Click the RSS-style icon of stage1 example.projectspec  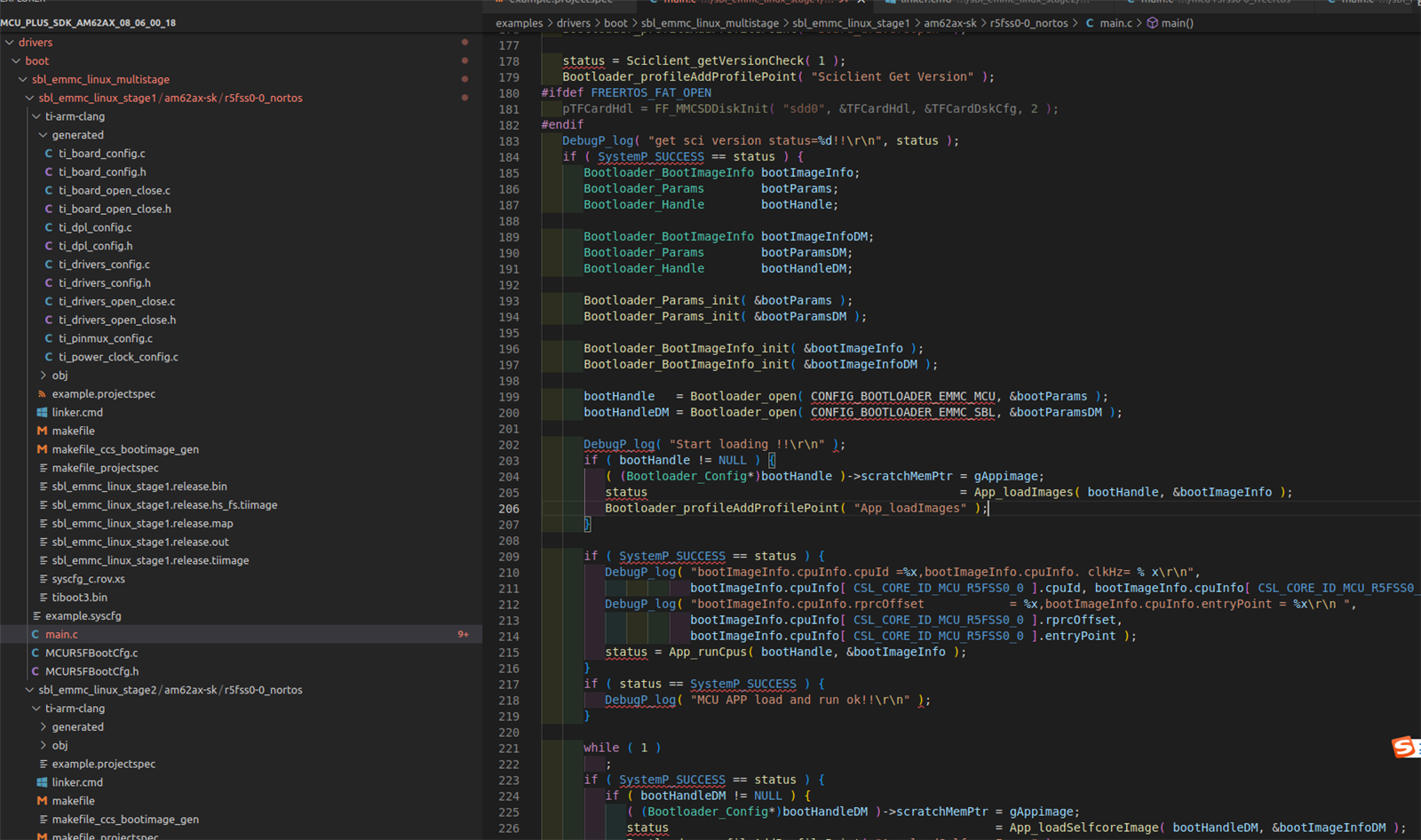coord(42,394)
